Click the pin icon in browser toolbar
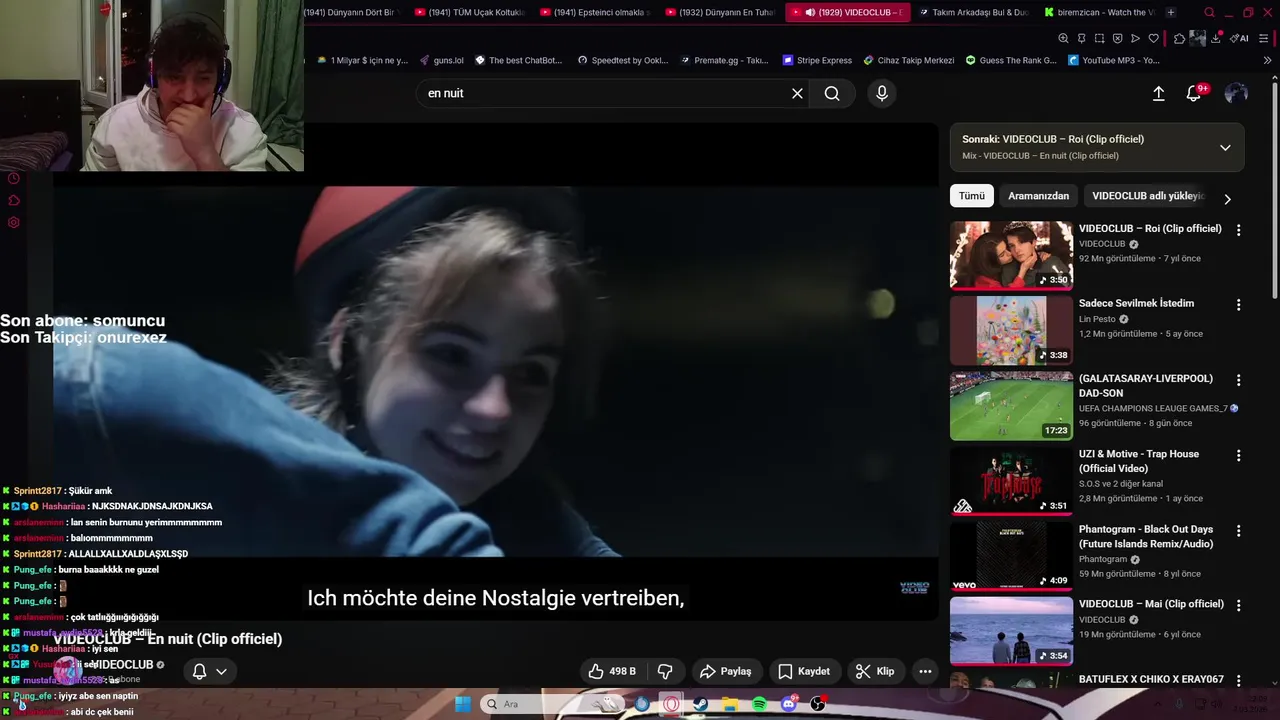 click(x=1081, y=38)
